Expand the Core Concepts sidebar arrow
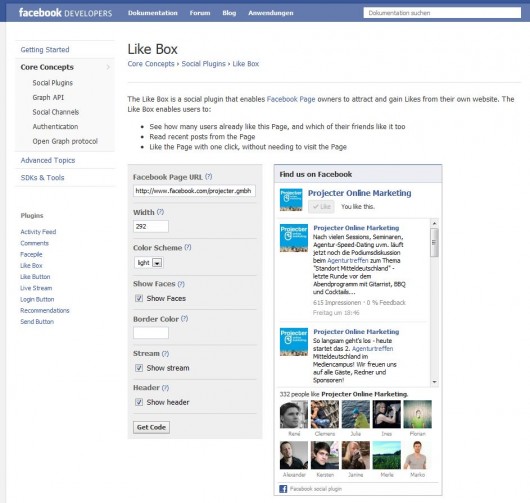The image size is (530, 503). point(108,67)
